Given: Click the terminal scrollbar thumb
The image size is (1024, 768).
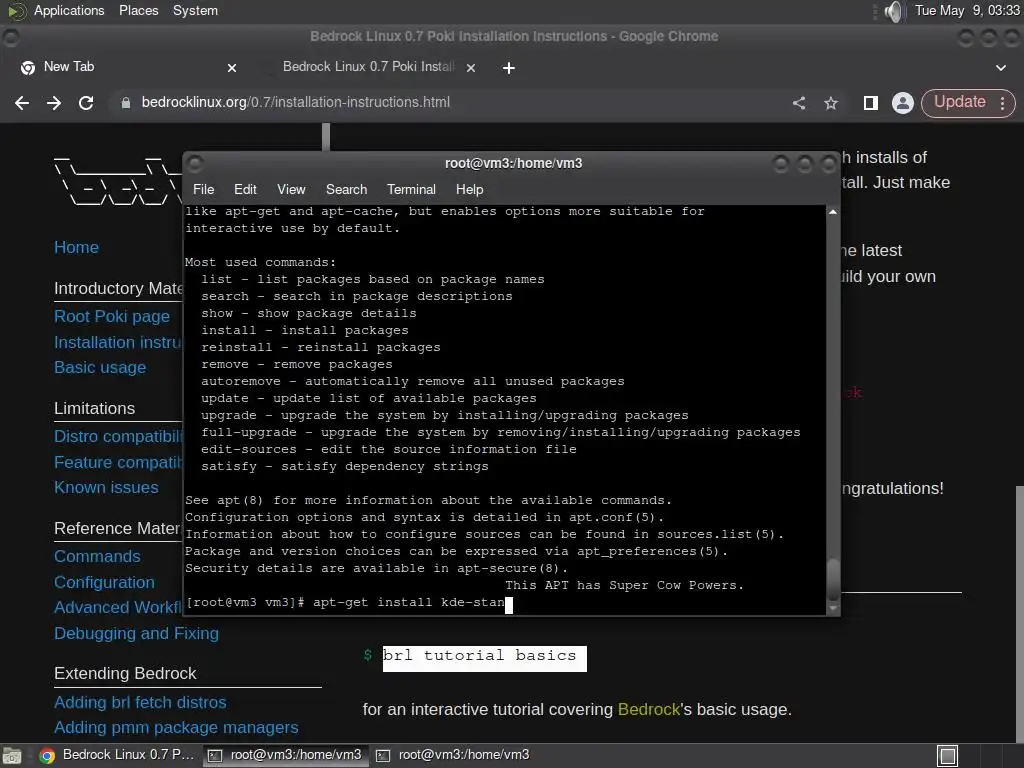Looking at the screenshot, I should click(833, 579).
